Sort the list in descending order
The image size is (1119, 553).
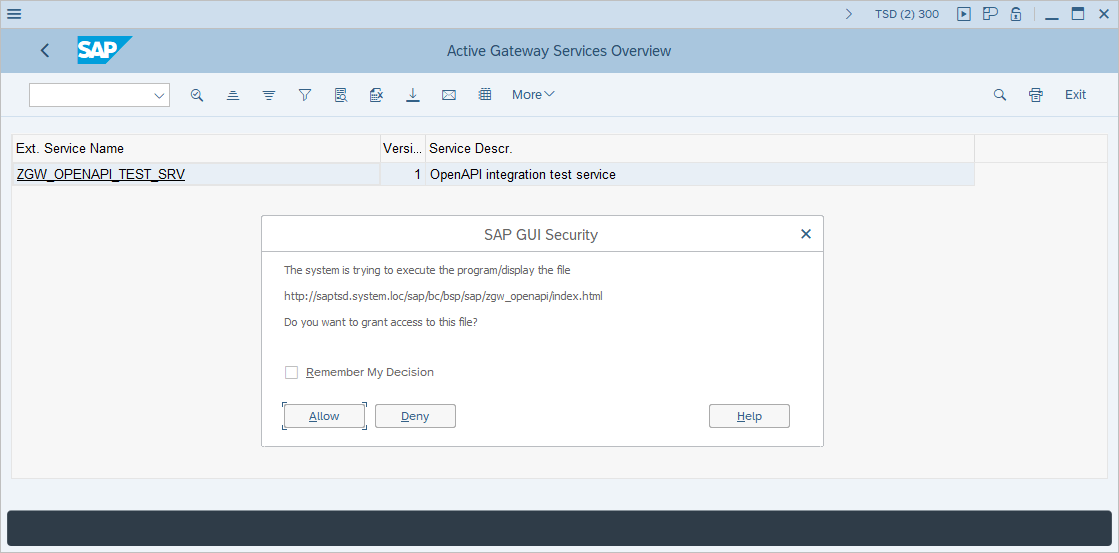pos(269,95)
